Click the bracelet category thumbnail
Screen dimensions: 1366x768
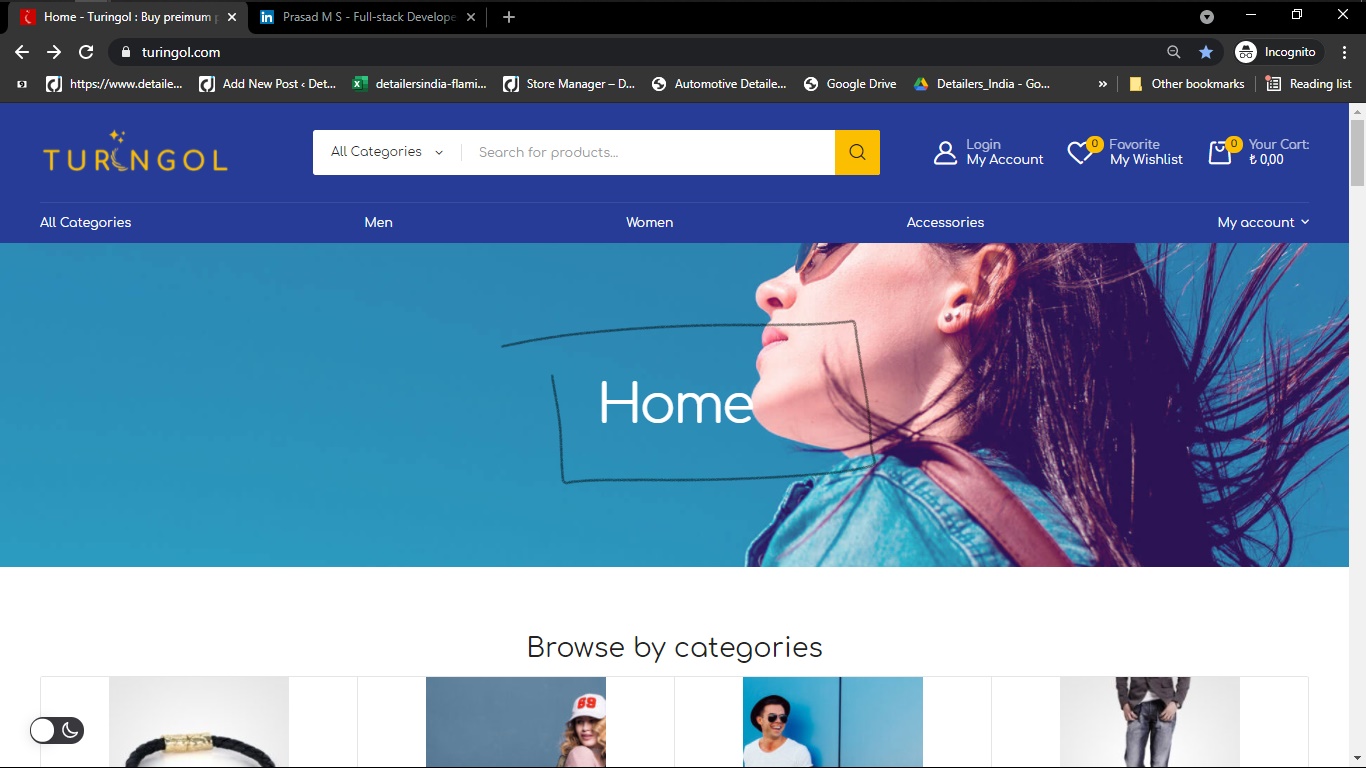[199, 722]
